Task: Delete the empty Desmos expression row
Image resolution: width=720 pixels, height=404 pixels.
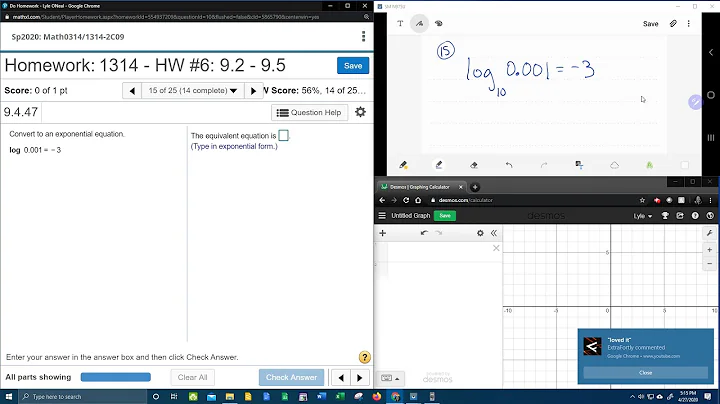Action: point(496,248)
